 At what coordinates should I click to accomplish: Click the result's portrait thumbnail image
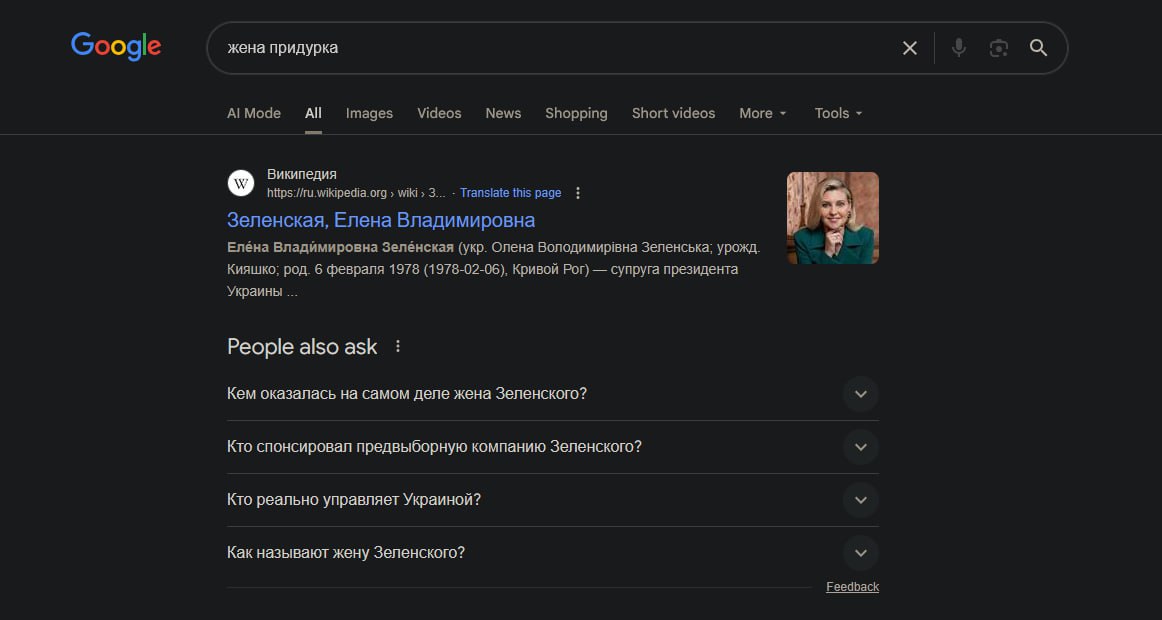(832, 218)
